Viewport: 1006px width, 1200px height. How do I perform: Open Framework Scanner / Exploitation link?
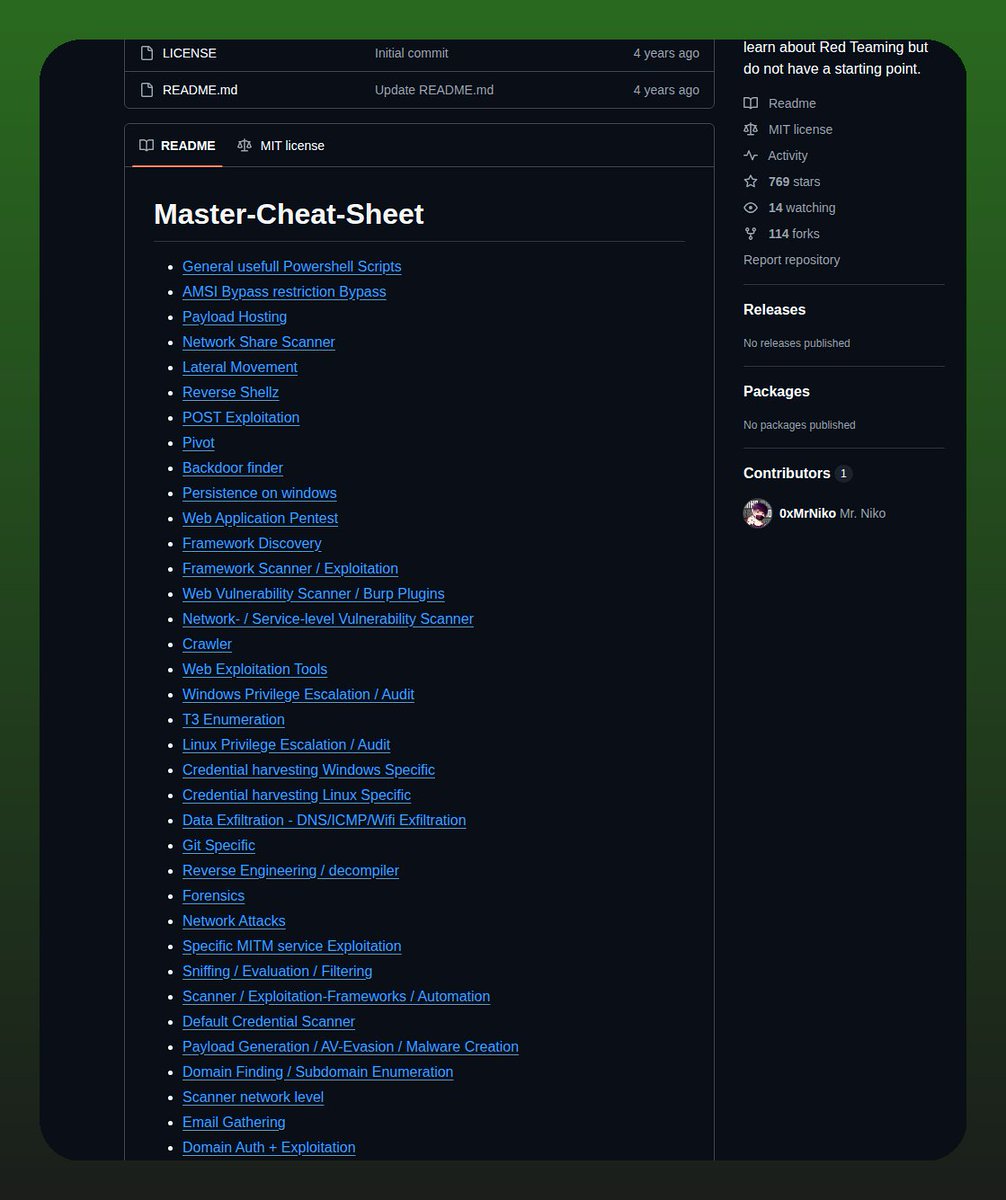(x=290, y=568)
